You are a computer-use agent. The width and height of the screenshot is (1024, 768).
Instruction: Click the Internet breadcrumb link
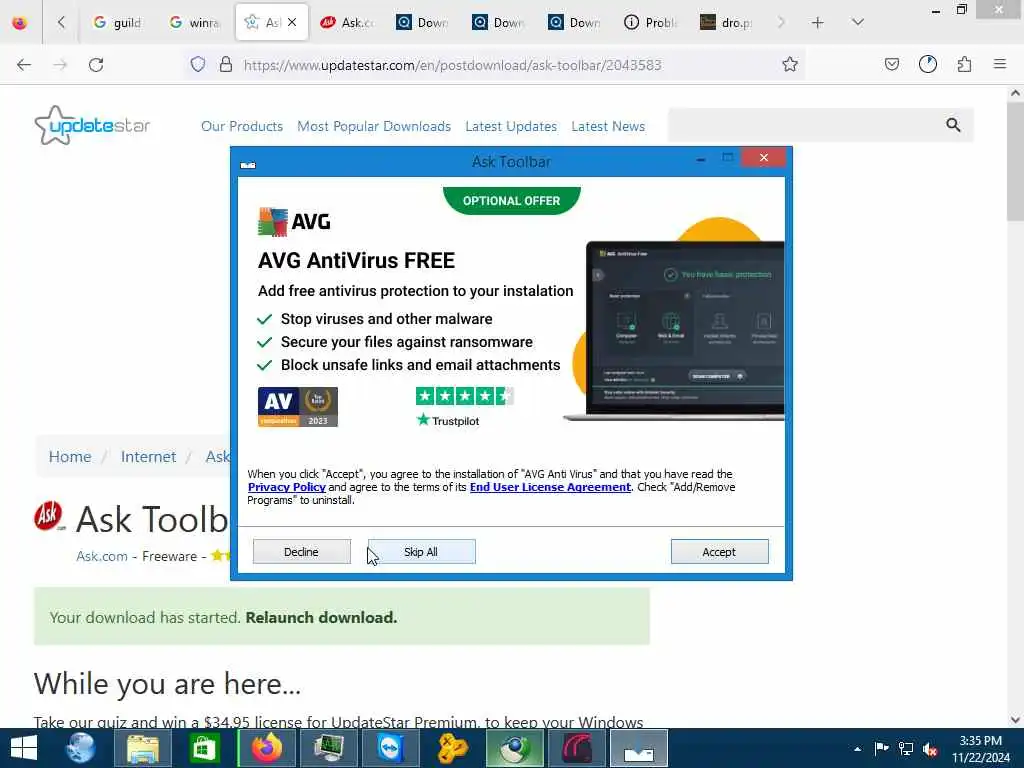(148, 456)
